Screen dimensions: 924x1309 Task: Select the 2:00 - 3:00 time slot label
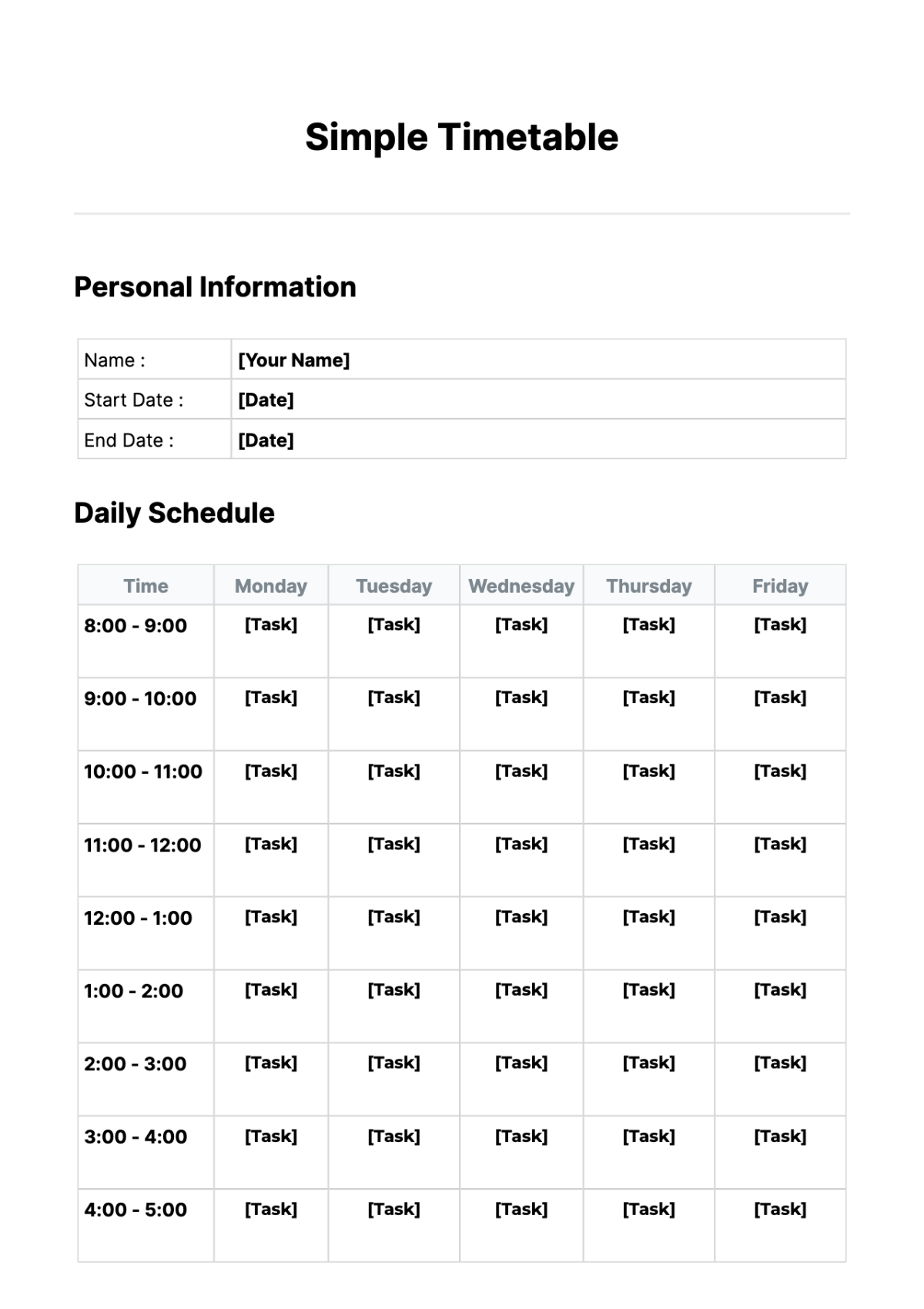pos(136,1064)
